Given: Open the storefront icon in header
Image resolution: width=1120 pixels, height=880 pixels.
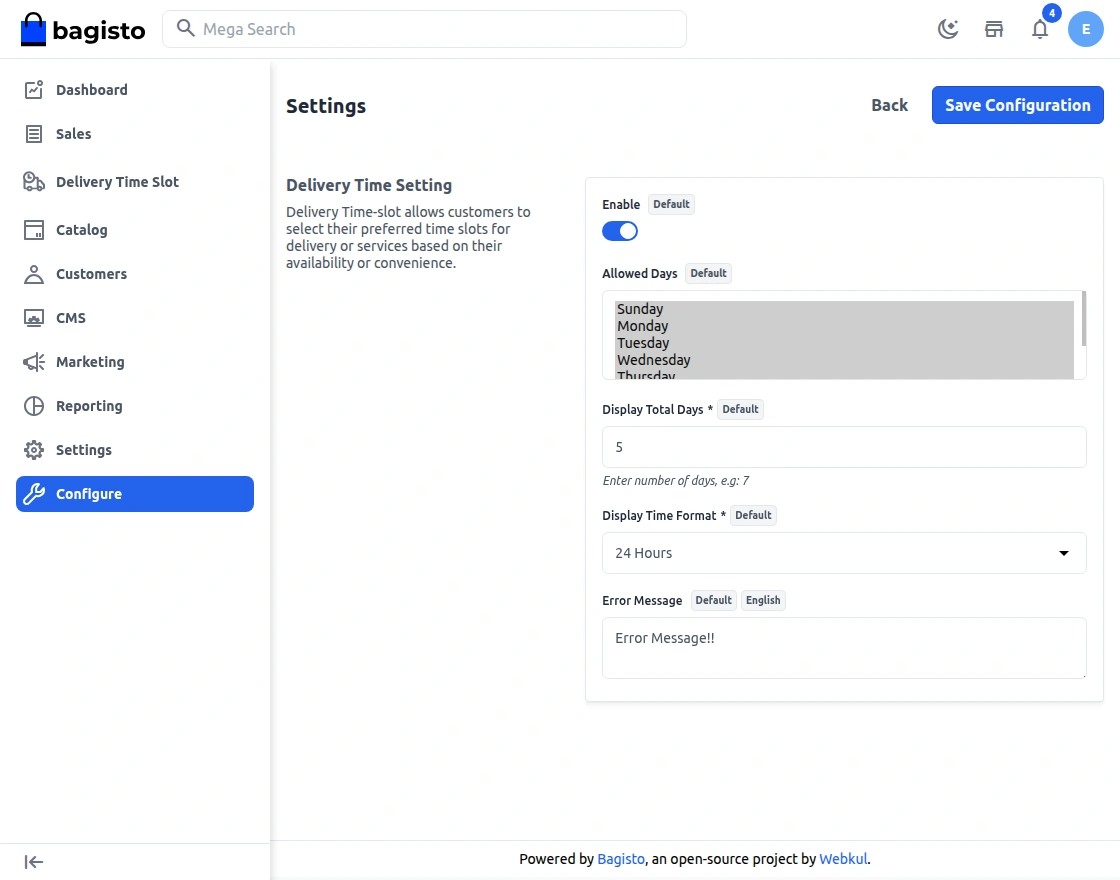Looking at the screenshot, I should click(994, 29).
